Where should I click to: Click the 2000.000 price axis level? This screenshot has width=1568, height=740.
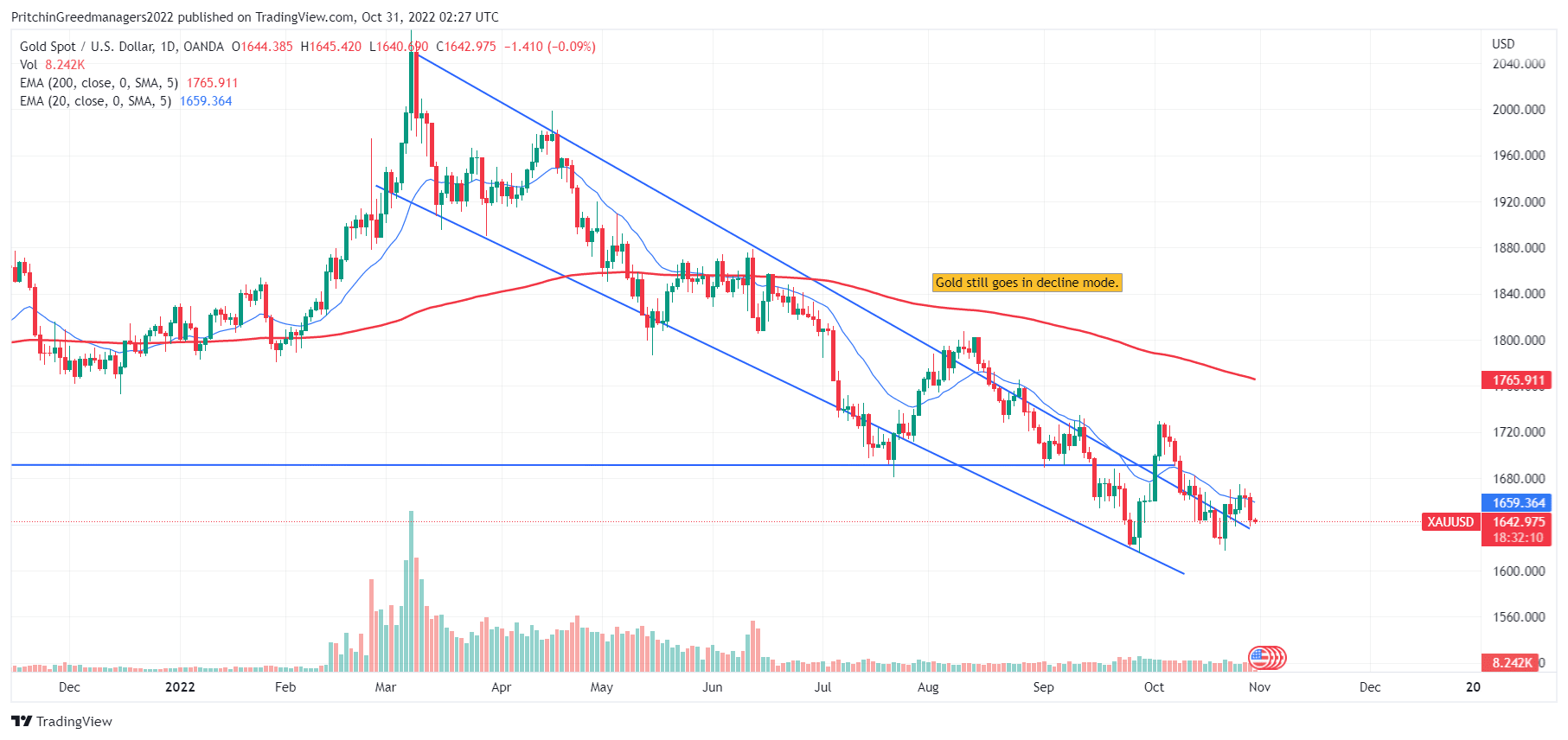(1519, 110)
